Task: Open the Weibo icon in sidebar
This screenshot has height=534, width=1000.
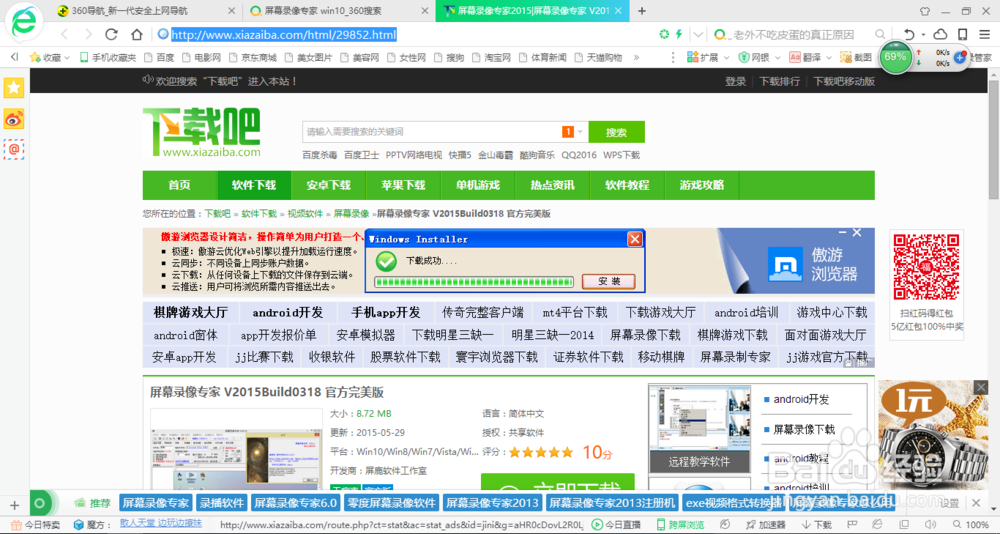Action: pyautogui.click(x=14, y=119)
